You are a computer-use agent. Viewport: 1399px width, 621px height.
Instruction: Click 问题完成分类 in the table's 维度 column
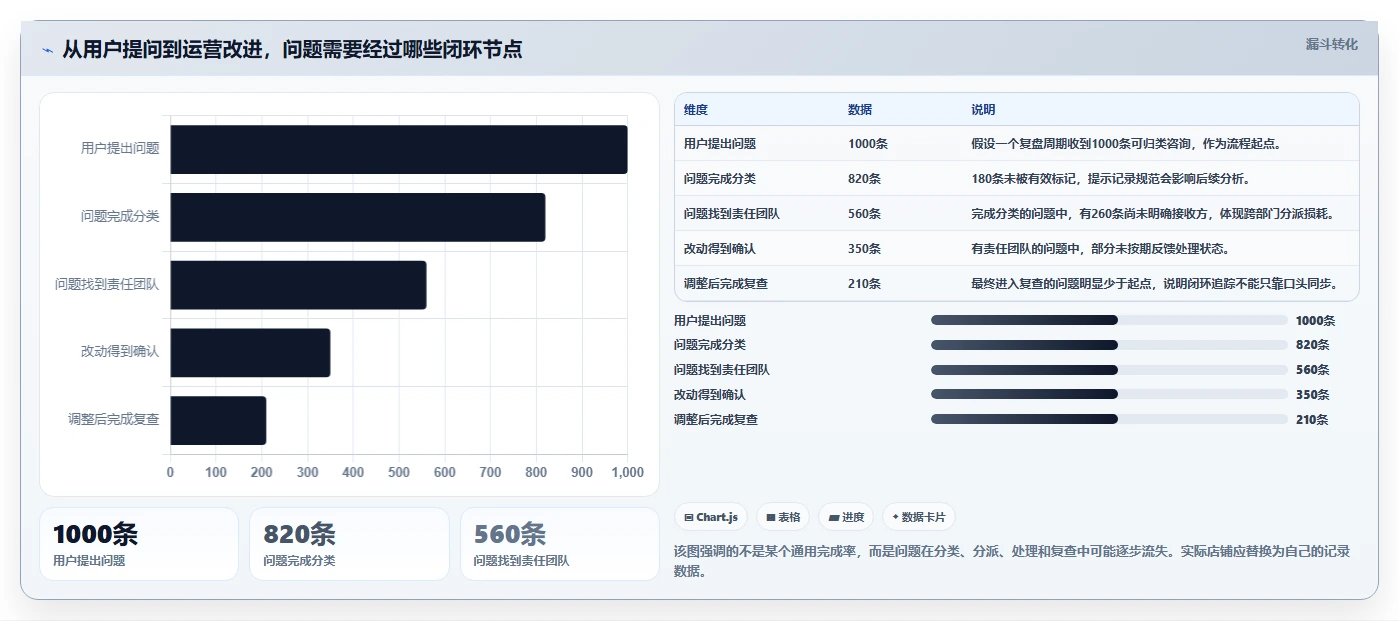pyautogui.click(x=720, y=179)
